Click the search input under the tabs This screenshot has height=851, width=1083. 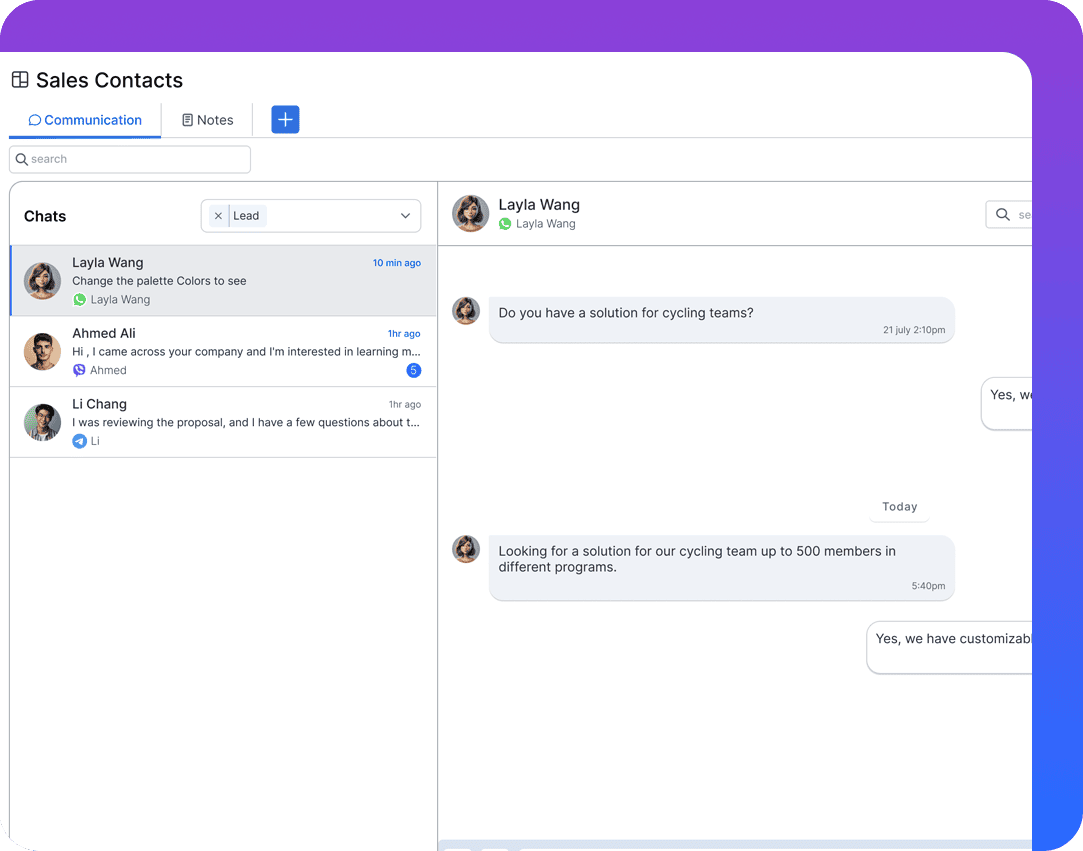[130, 160]
